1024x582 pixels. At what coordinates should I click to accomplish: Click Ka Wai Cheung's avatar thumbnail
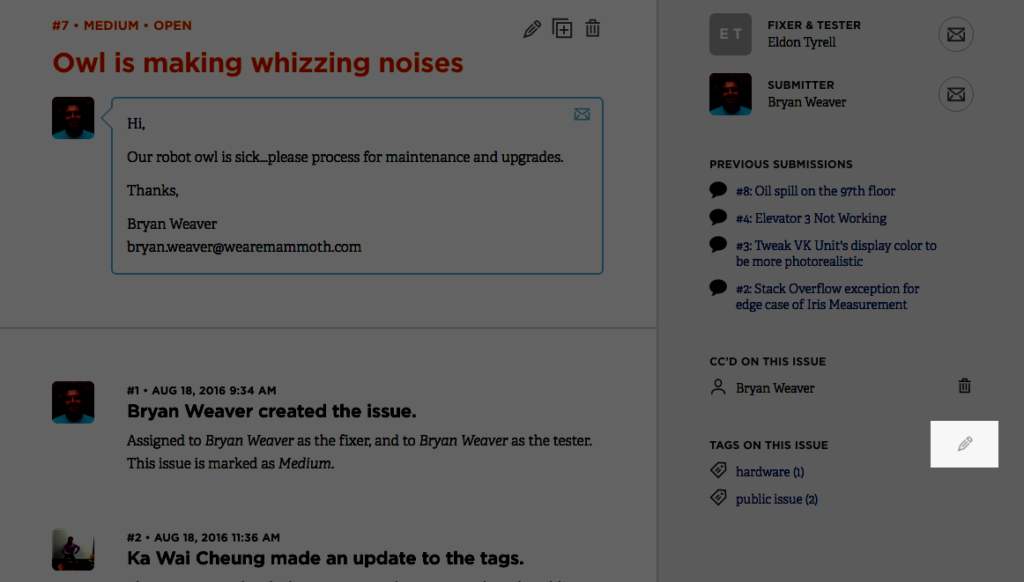click(x=73, y=550)
